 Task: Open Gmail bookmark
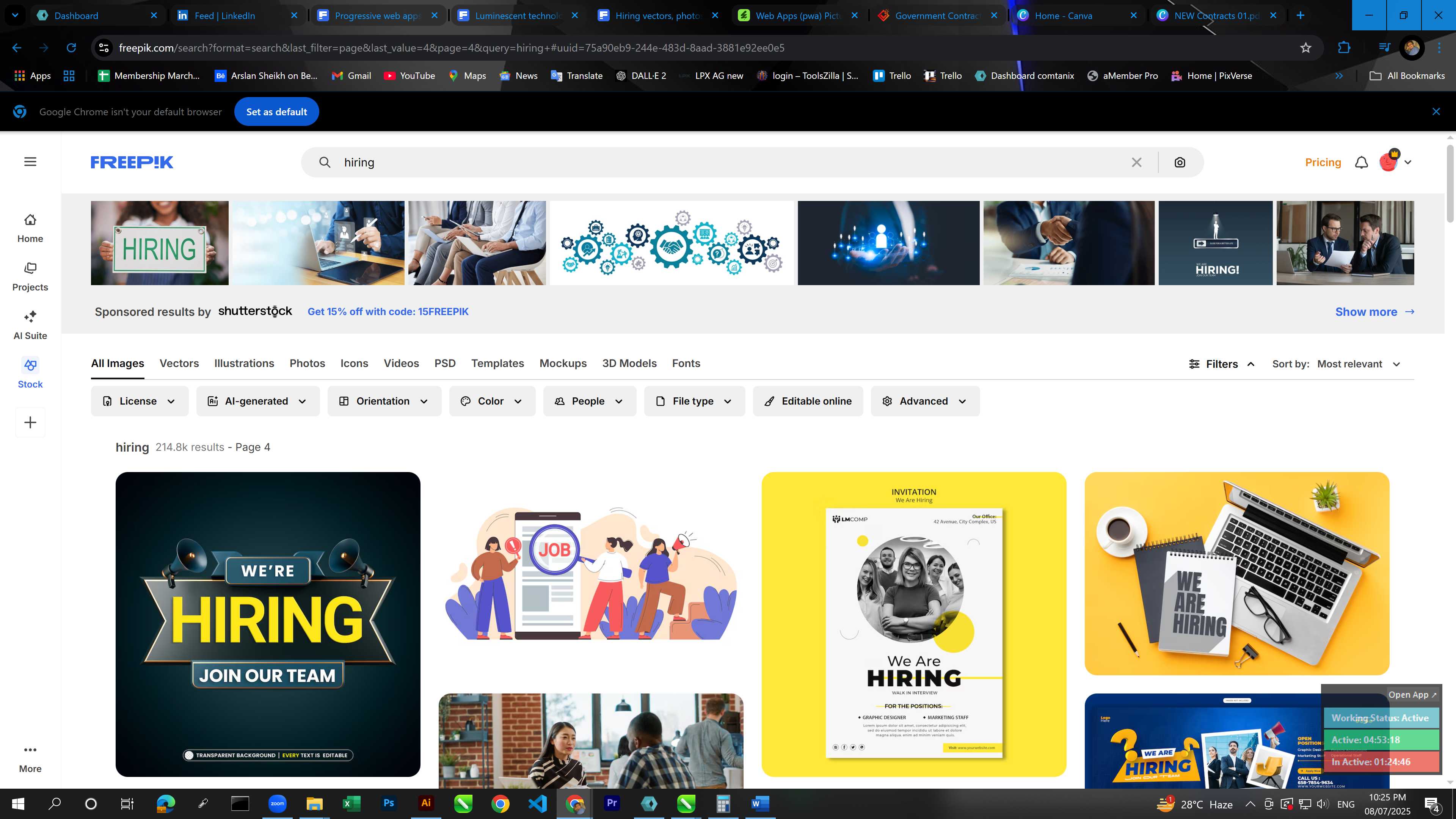[351, 76]
